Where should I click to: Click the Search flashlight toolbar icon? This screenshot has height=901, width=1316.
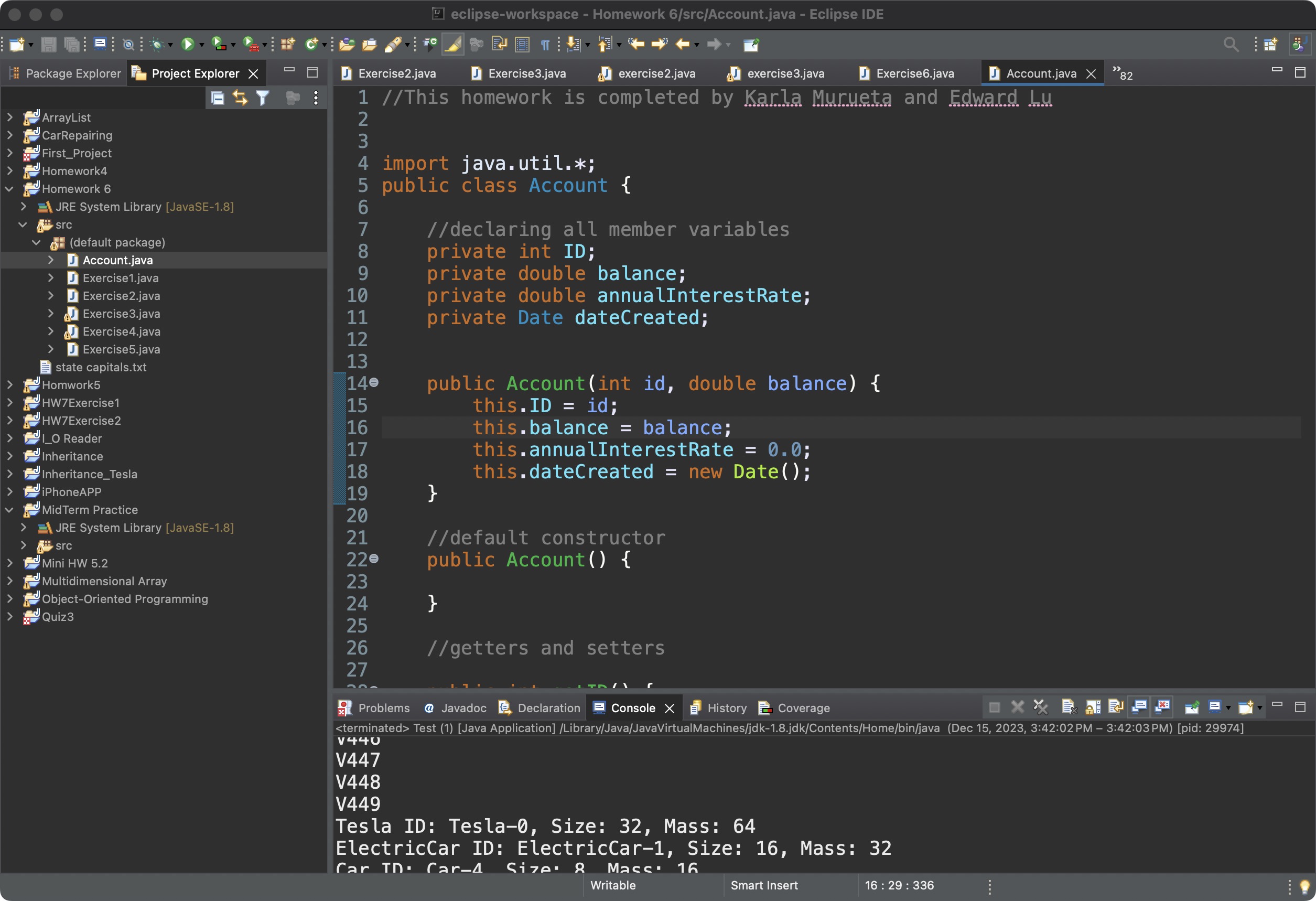pyautogui.click(x=392, y=44)
